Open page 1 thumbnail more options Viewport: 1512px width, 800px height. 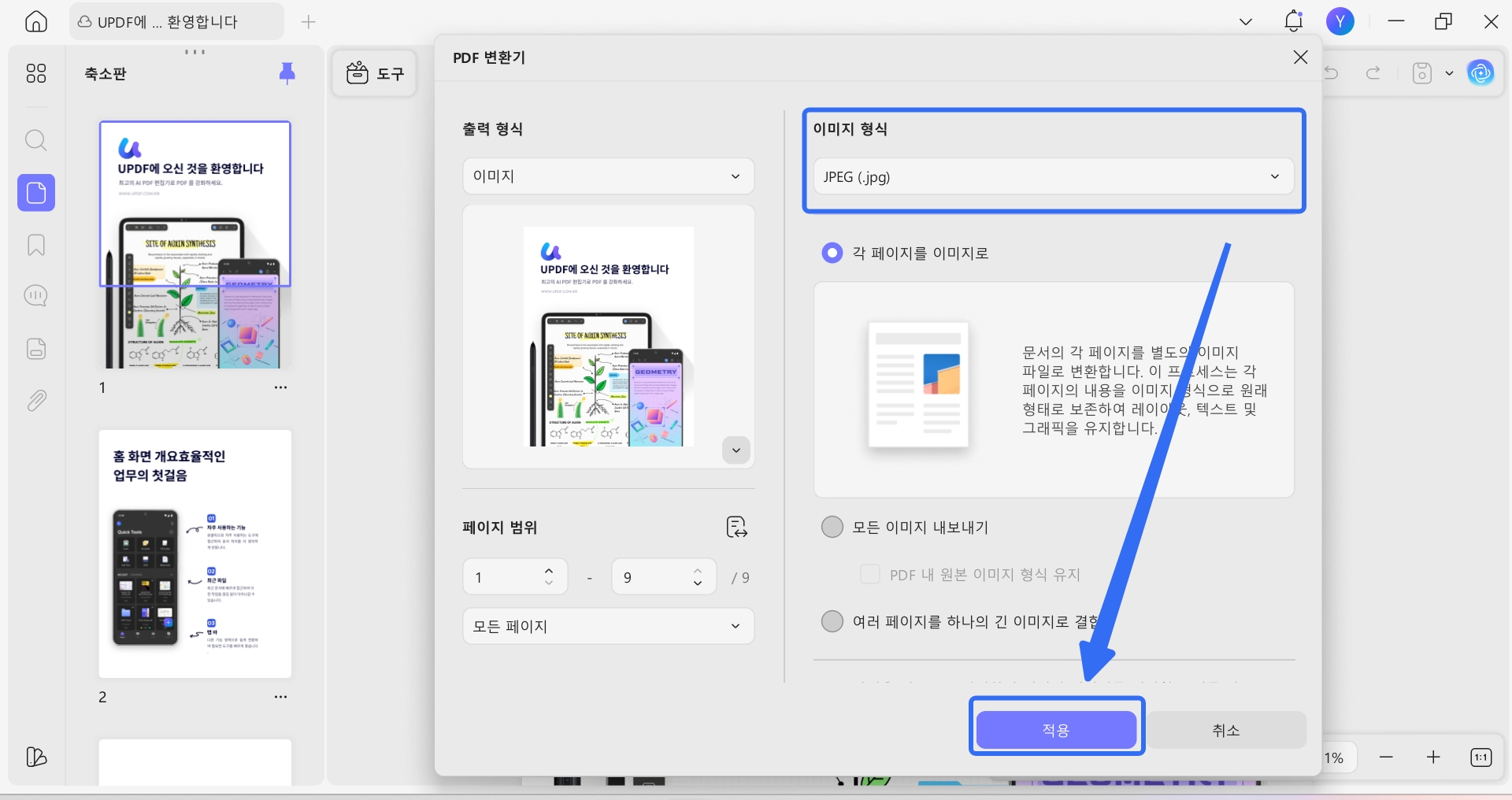point(280,387)
